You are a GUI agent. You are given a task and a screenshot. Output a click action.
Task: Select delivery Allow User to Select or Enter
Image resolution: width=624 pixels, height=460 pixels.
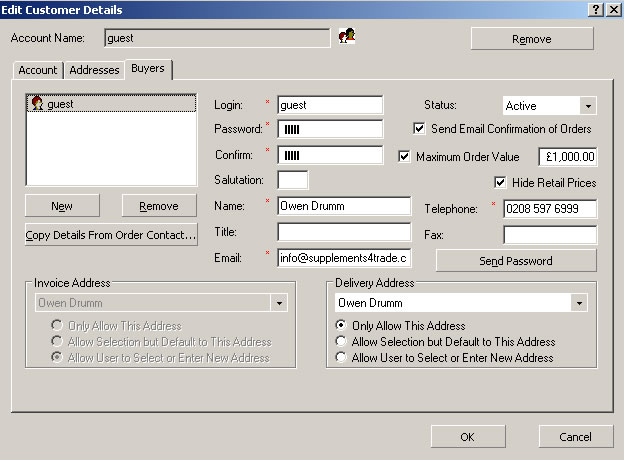[342, 358]
